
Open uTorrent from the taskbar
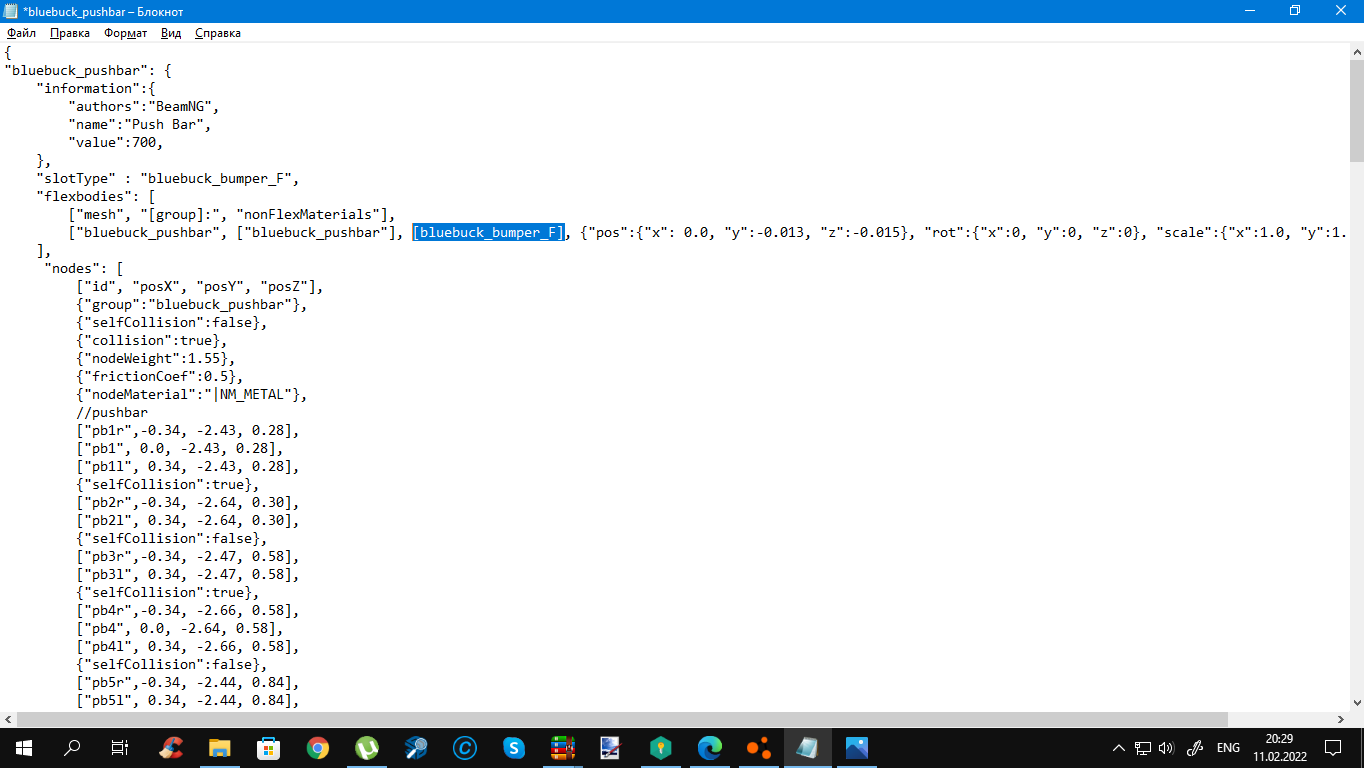[367, 747]
